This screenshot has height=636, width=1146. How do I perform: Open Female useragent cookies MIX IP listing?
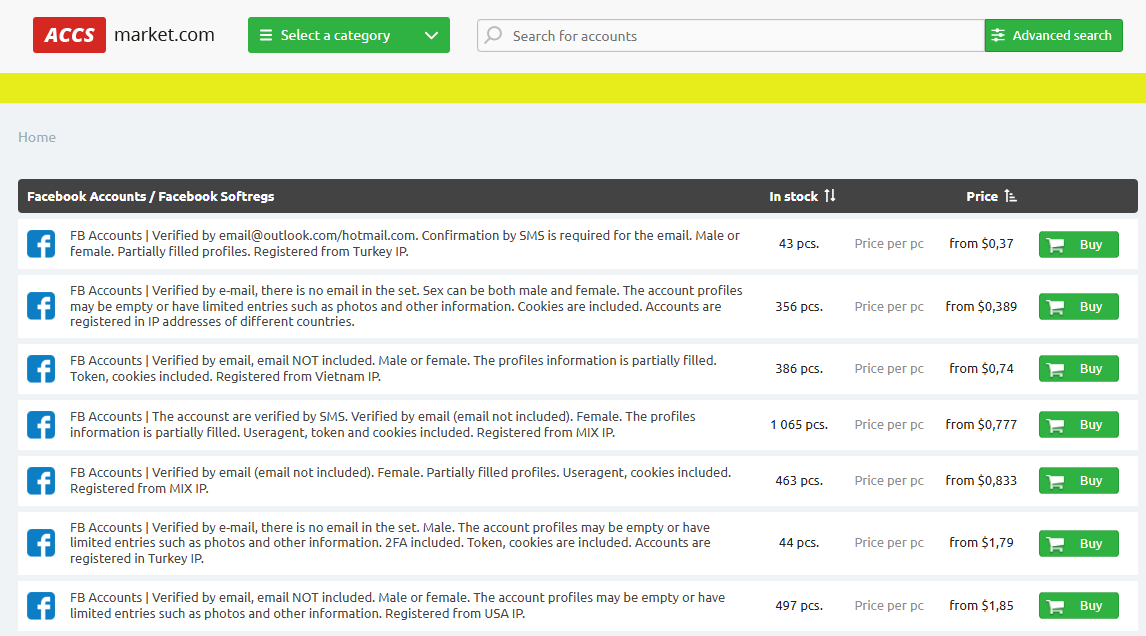pos(401,480)
